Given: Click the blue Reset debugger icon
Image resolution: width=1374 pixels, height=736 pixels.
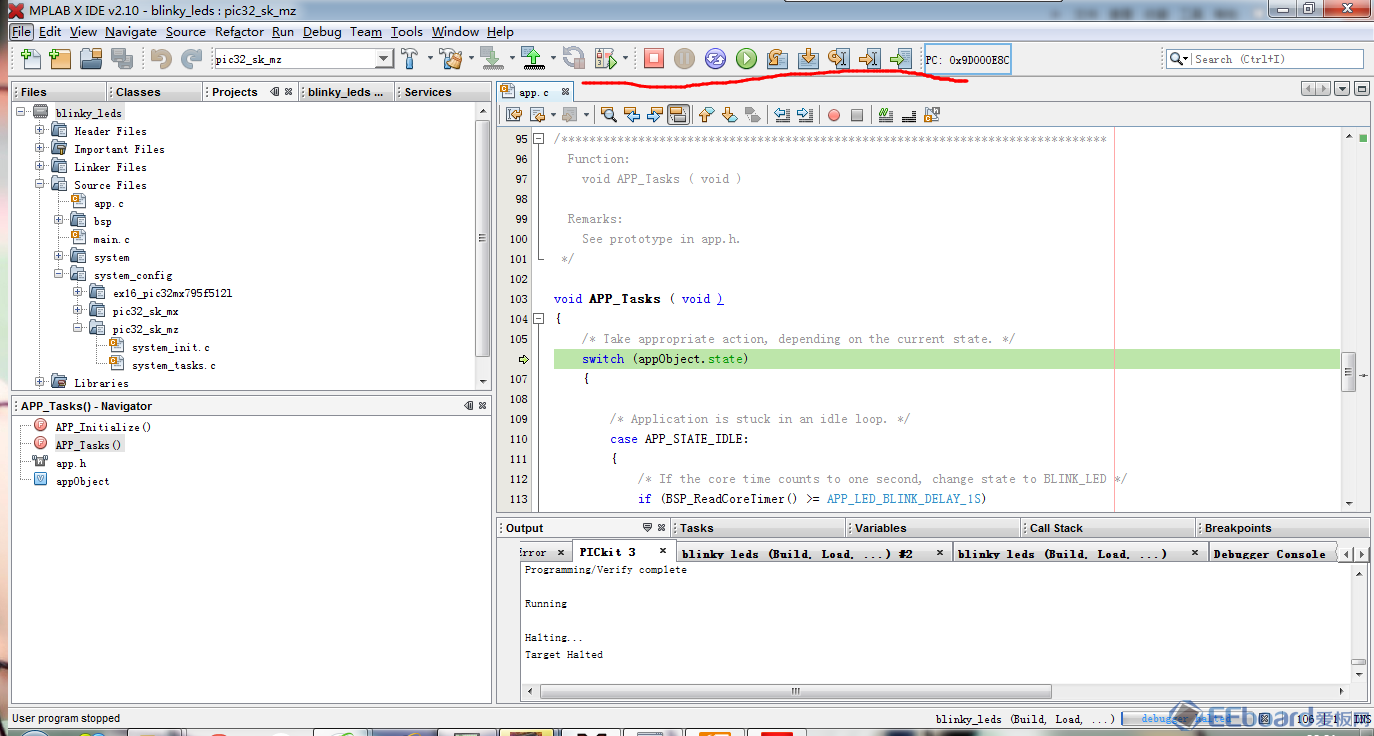Looking at the screenshot, I should coord(715,59).
